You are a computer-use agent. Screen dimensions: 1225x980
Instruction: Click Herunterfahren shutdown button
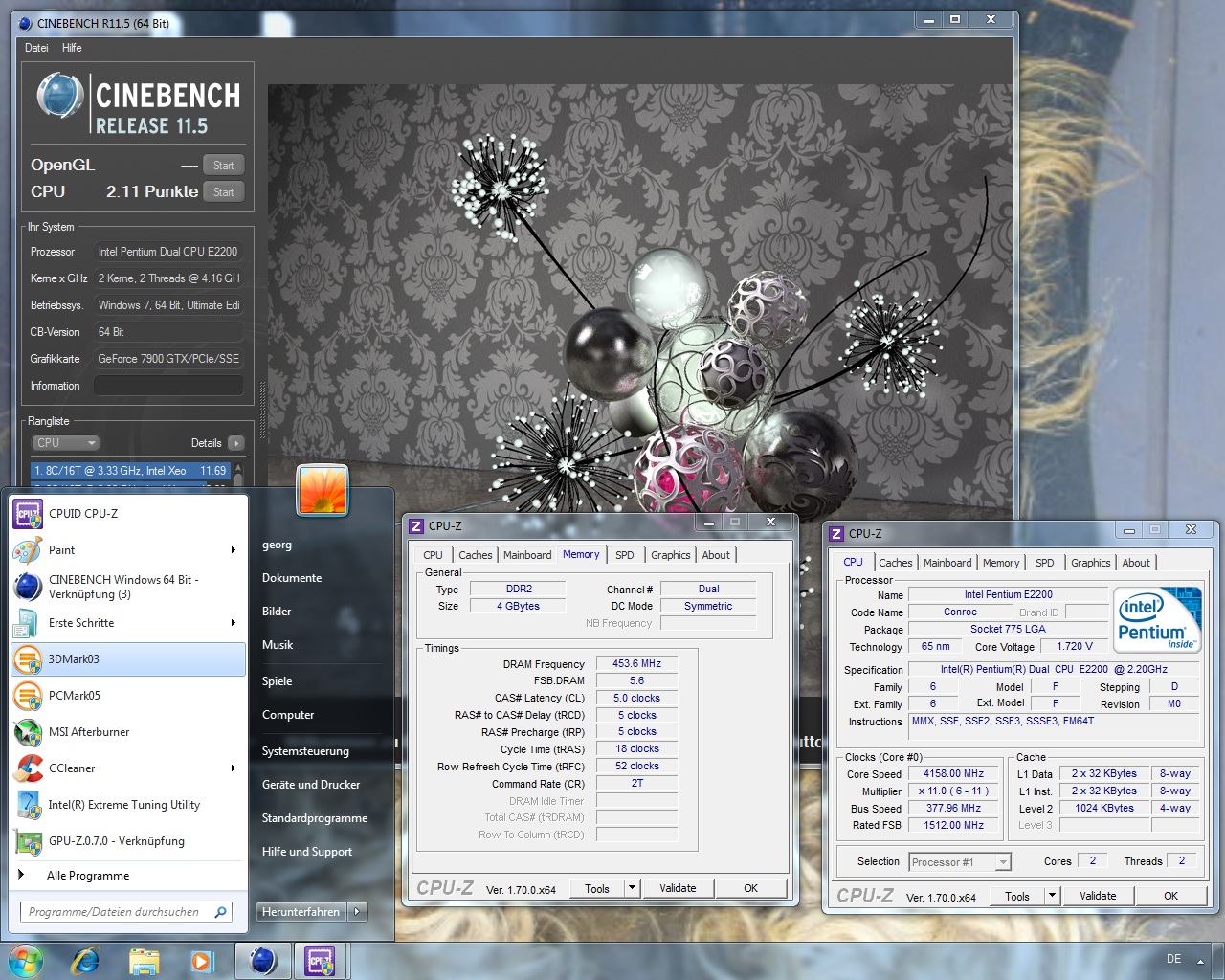pyautogui.click(x=301, y=912)
